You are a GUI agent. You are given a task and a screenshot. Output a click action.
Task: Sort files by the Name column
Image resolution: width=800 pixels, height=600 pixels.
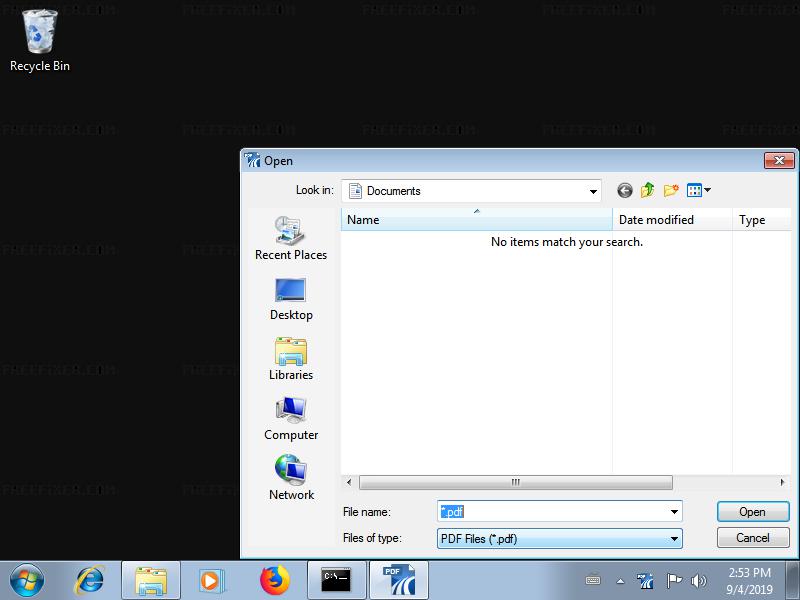477,220
